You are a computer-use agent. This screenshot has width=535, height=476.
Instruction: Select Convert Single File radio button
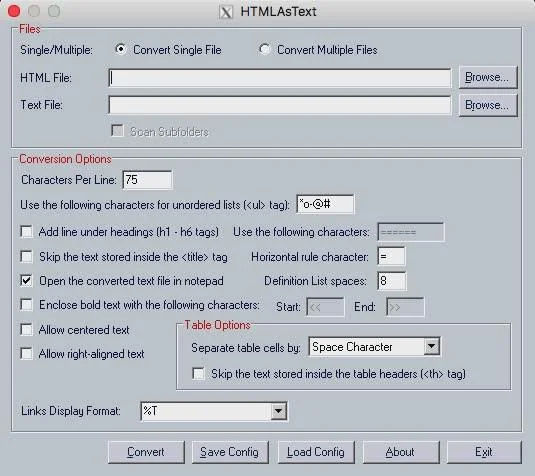tap(120, 49)
